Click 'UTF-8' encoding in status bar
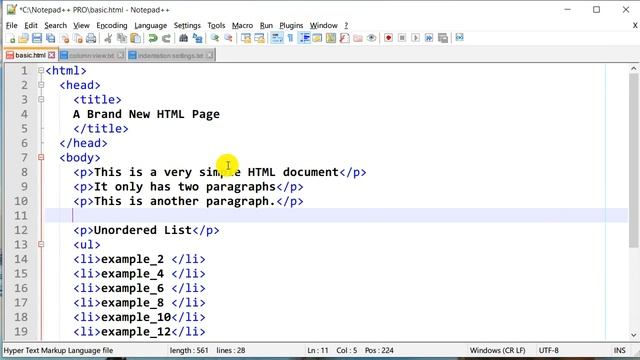 tap(549, 350)
